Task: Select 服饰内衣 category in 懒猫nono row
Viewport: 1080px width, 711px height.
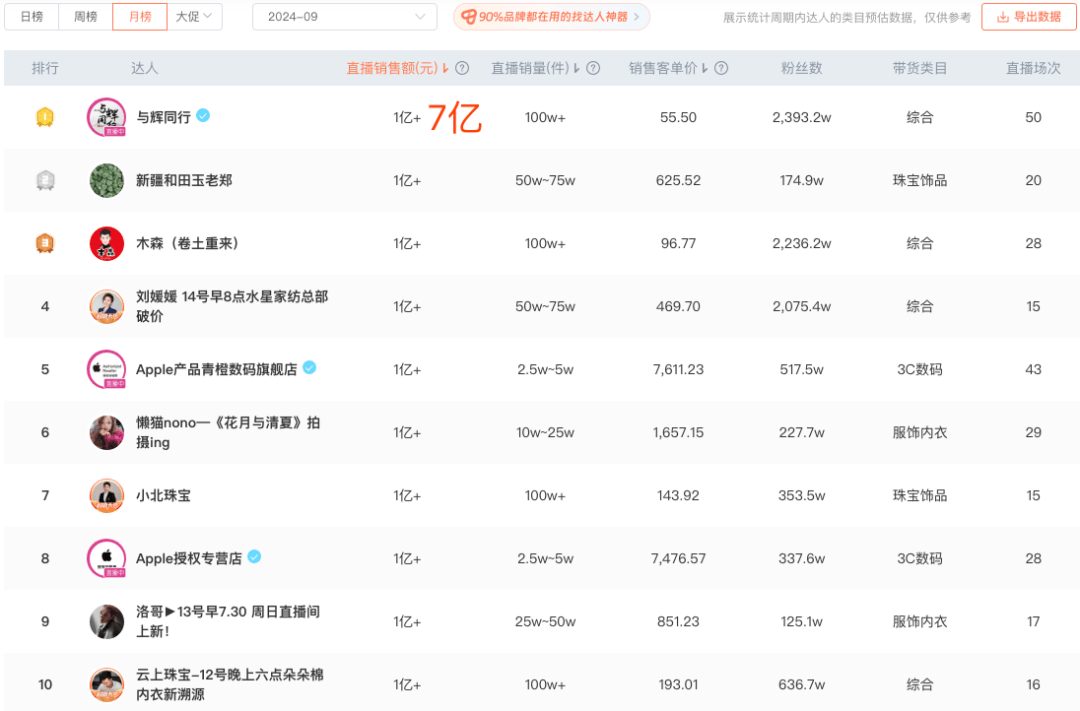Action: point(920,433)
